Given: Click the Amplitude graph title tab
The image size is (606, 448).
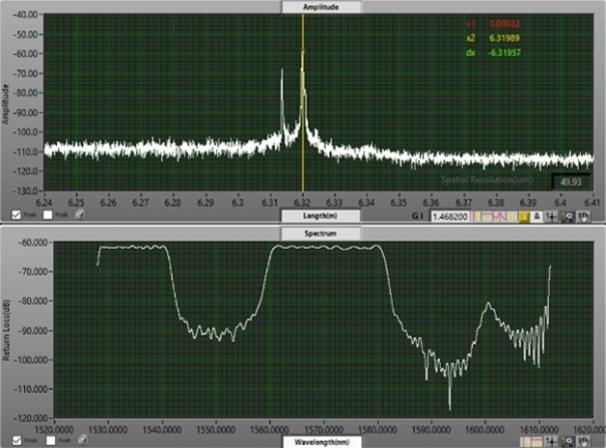Looking at the screenshot, I should 321,6.
